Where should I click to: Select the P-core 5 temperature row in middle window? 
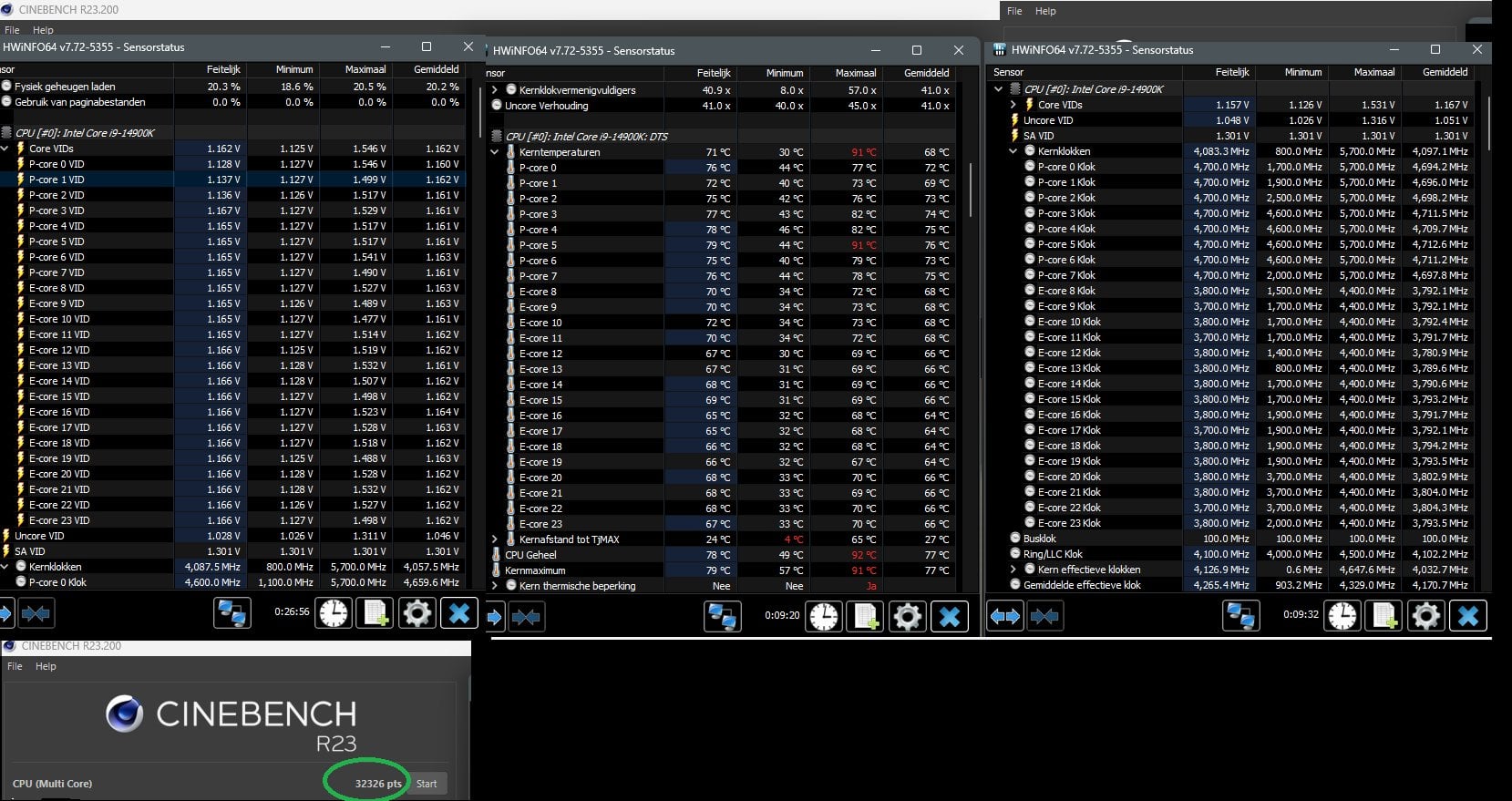(722, 245)
